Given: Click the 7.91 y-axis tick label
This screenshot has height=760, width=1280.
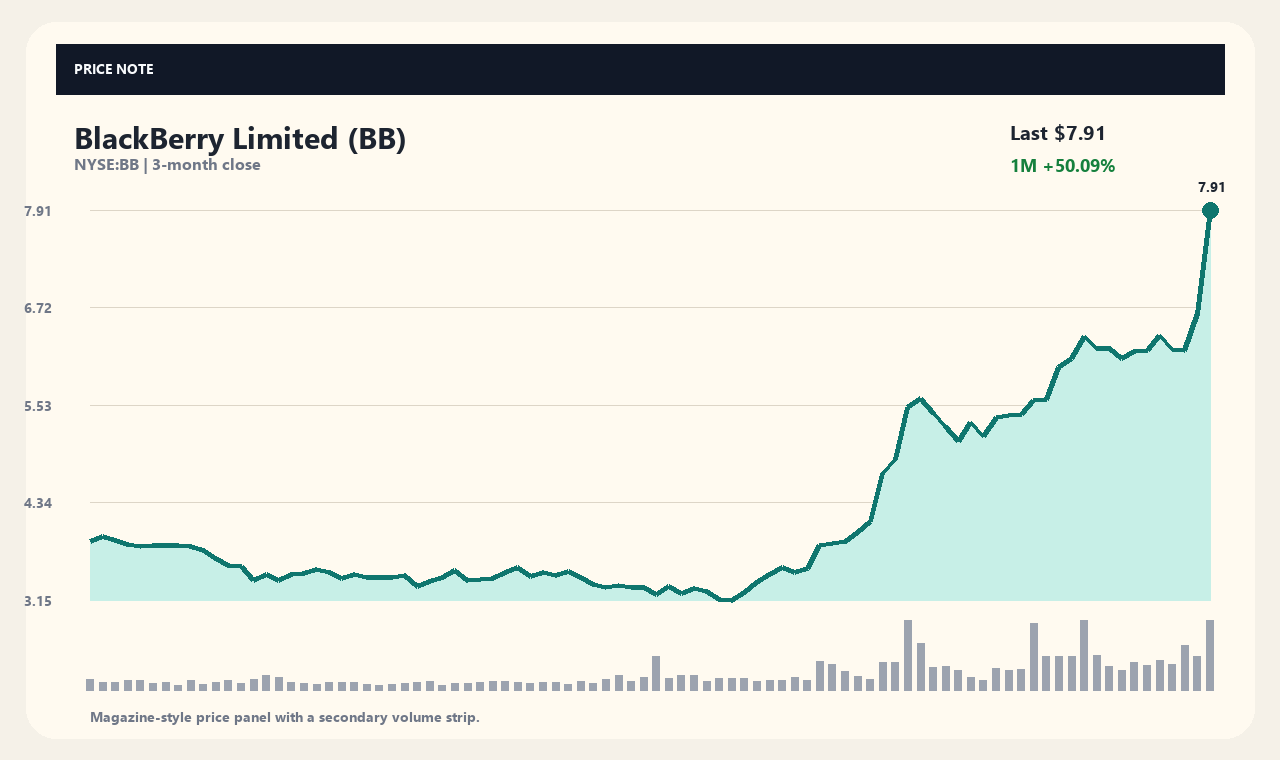Looking at the screenshot, I should (x=37, y=211).
